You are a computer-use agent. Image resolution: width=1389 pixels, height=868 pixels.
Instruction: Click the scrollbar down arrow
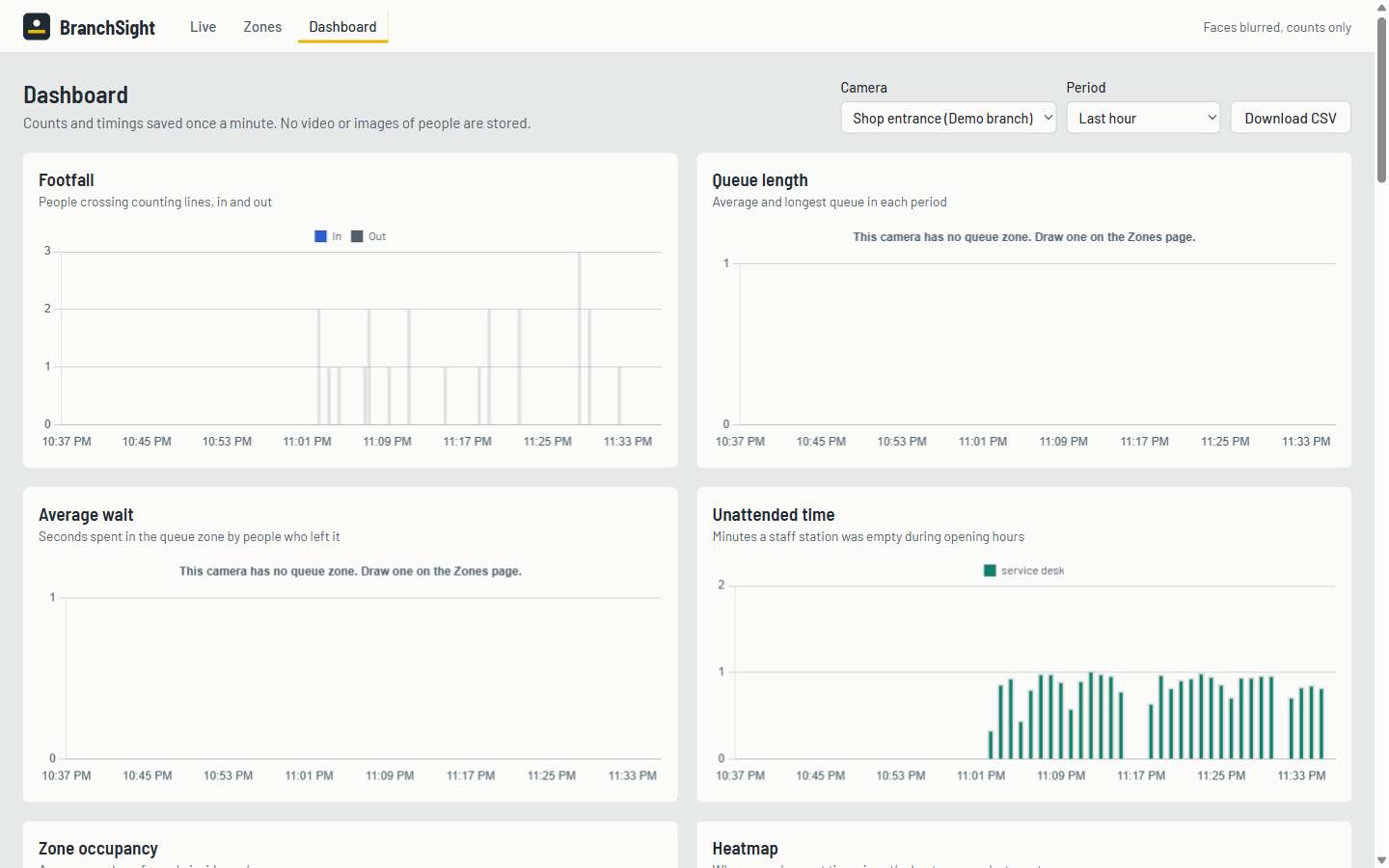1381,860
